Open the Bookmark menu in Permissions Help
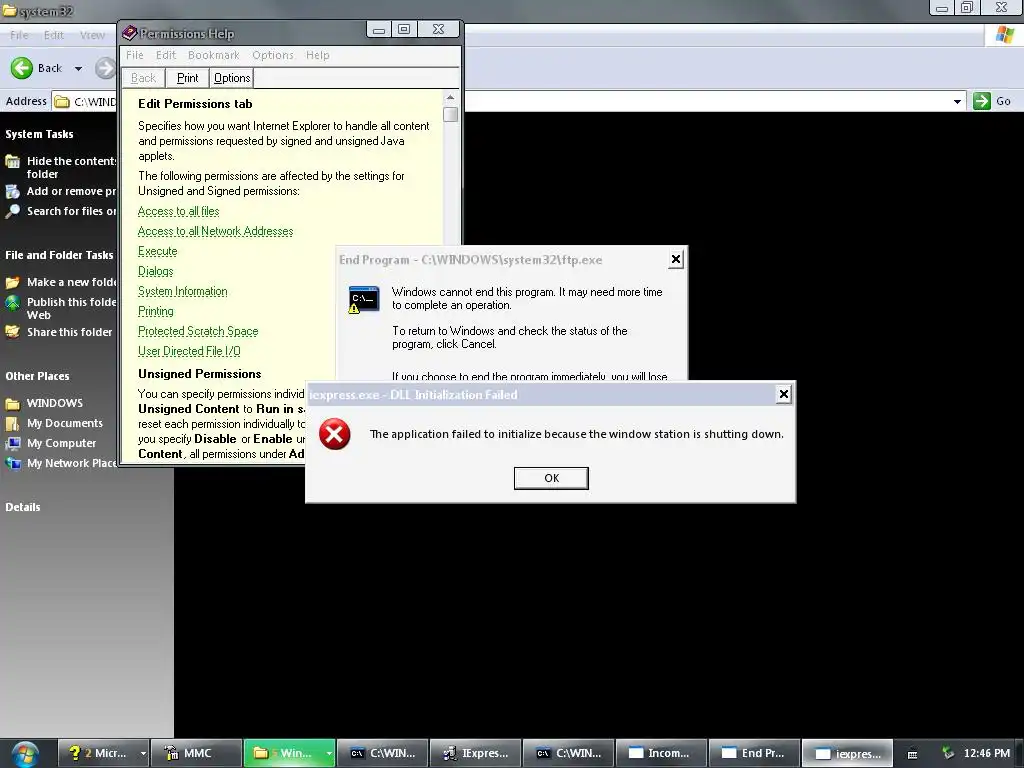 coord(214,56)
